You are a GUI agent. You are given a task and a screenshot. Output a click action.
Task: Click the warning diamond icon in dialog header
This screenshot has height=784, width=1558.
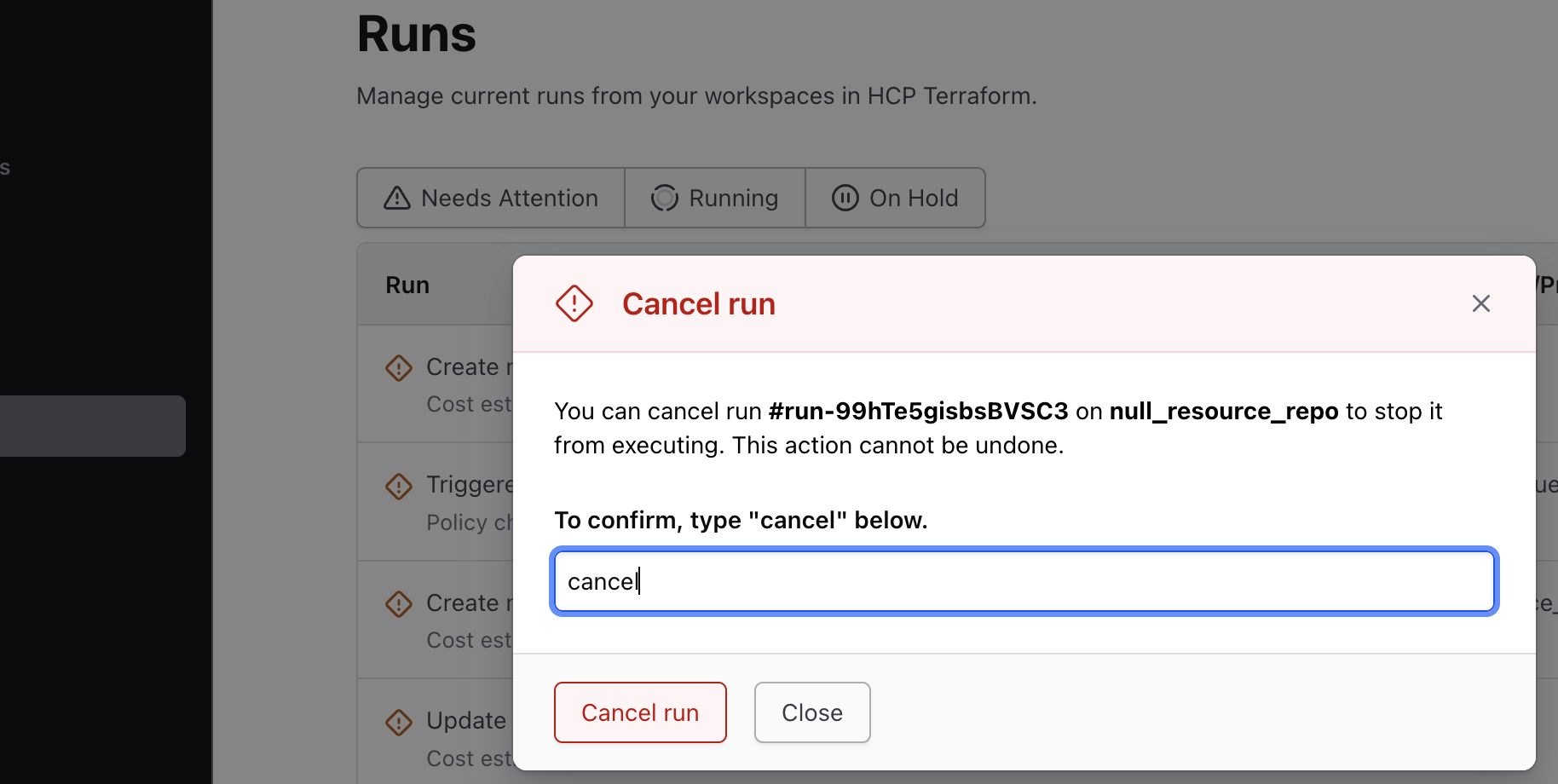[574, 303]
